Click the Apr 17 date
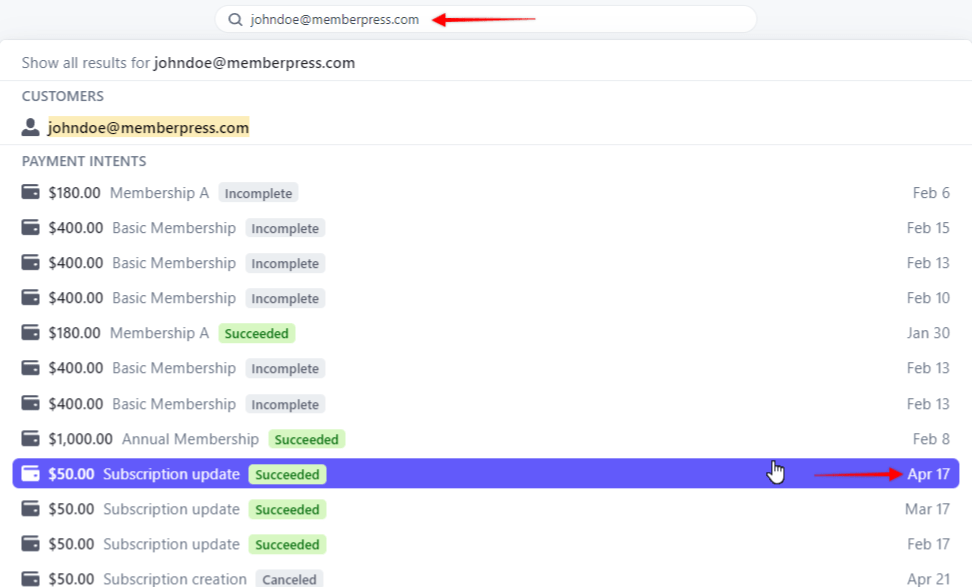This screenshot has height=587, width=972. pos(929,474)
